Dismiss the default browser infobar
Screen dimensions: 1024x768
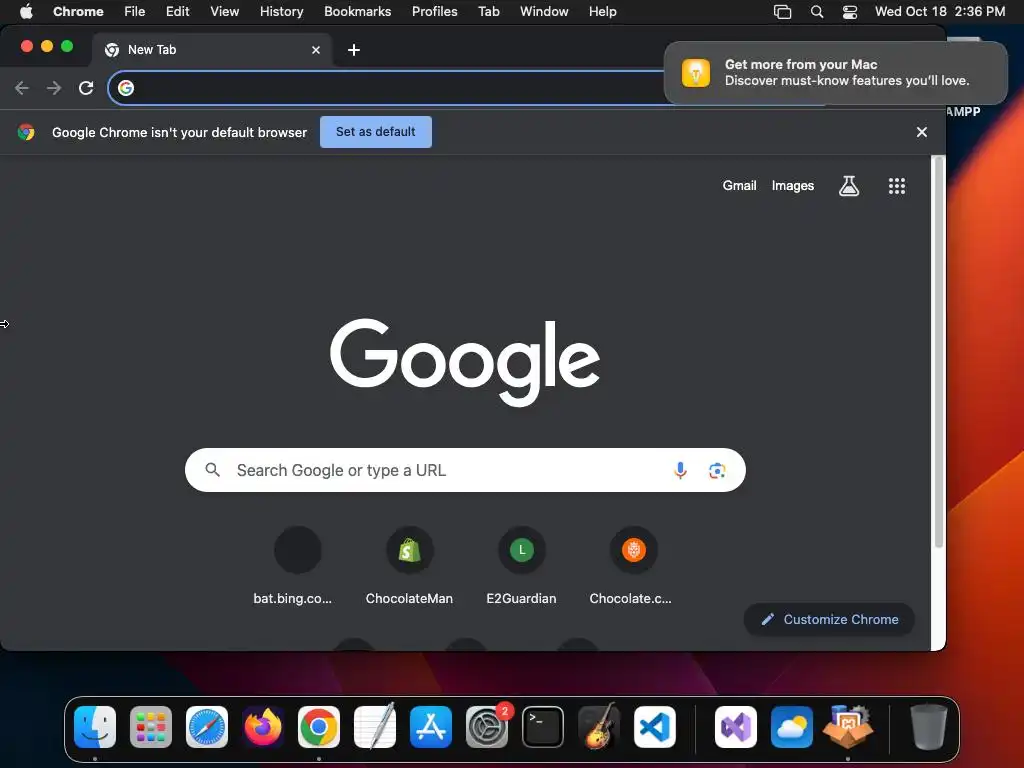click(921, 132)
